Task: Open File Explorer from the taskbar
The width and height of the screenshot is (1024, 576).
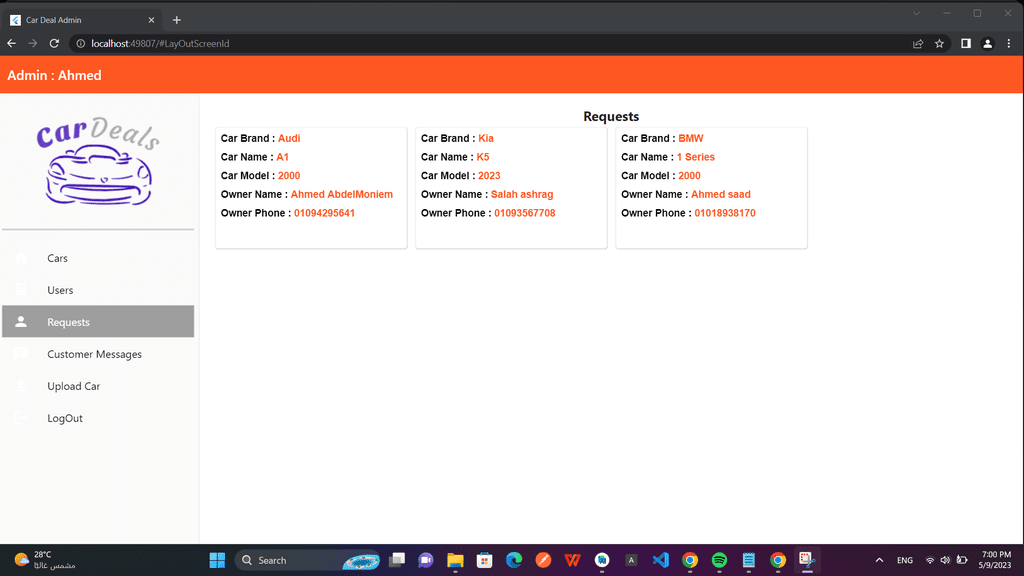Action: (x=455, y=560)
